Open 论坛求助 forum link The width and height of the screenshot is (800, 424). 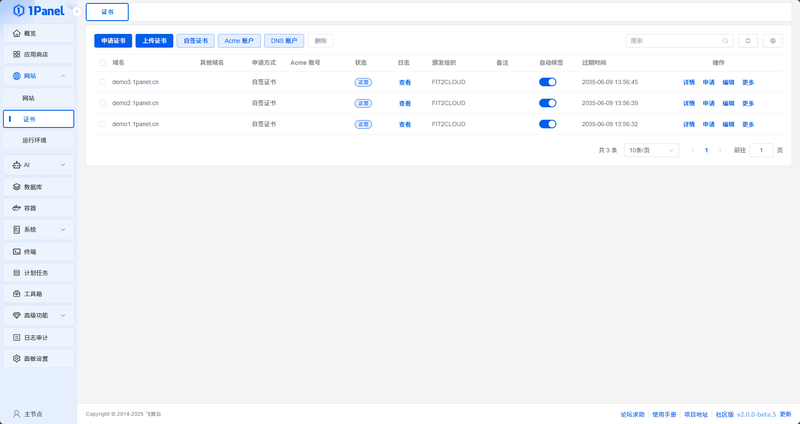[633, 414]
